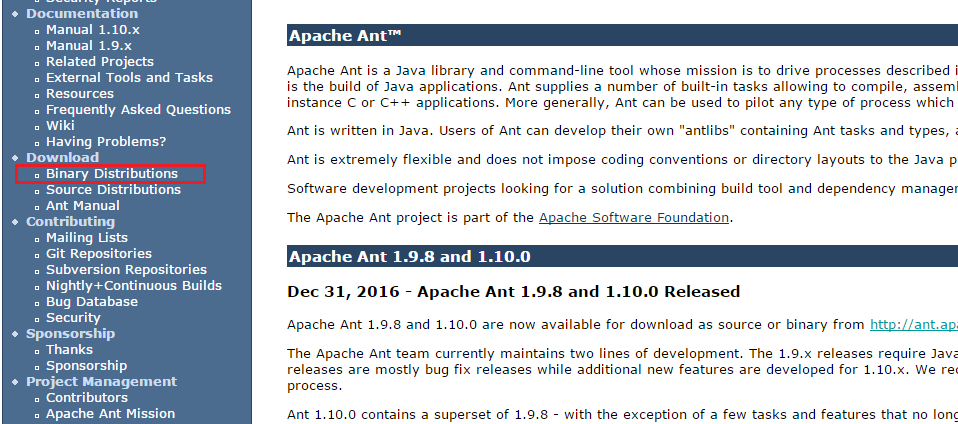Open External Tools and Tasks

(130, 78)
